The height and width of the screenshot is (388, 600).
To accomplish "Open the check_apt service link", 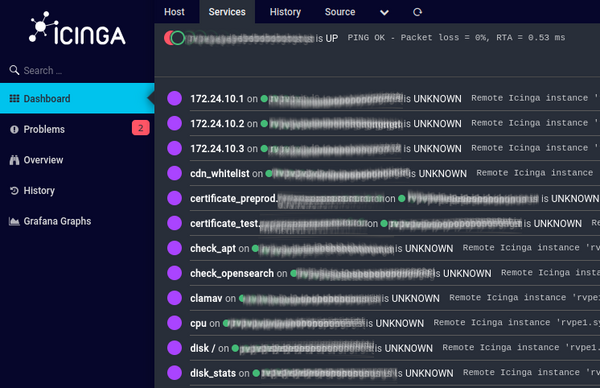I will tap(213, 249).
